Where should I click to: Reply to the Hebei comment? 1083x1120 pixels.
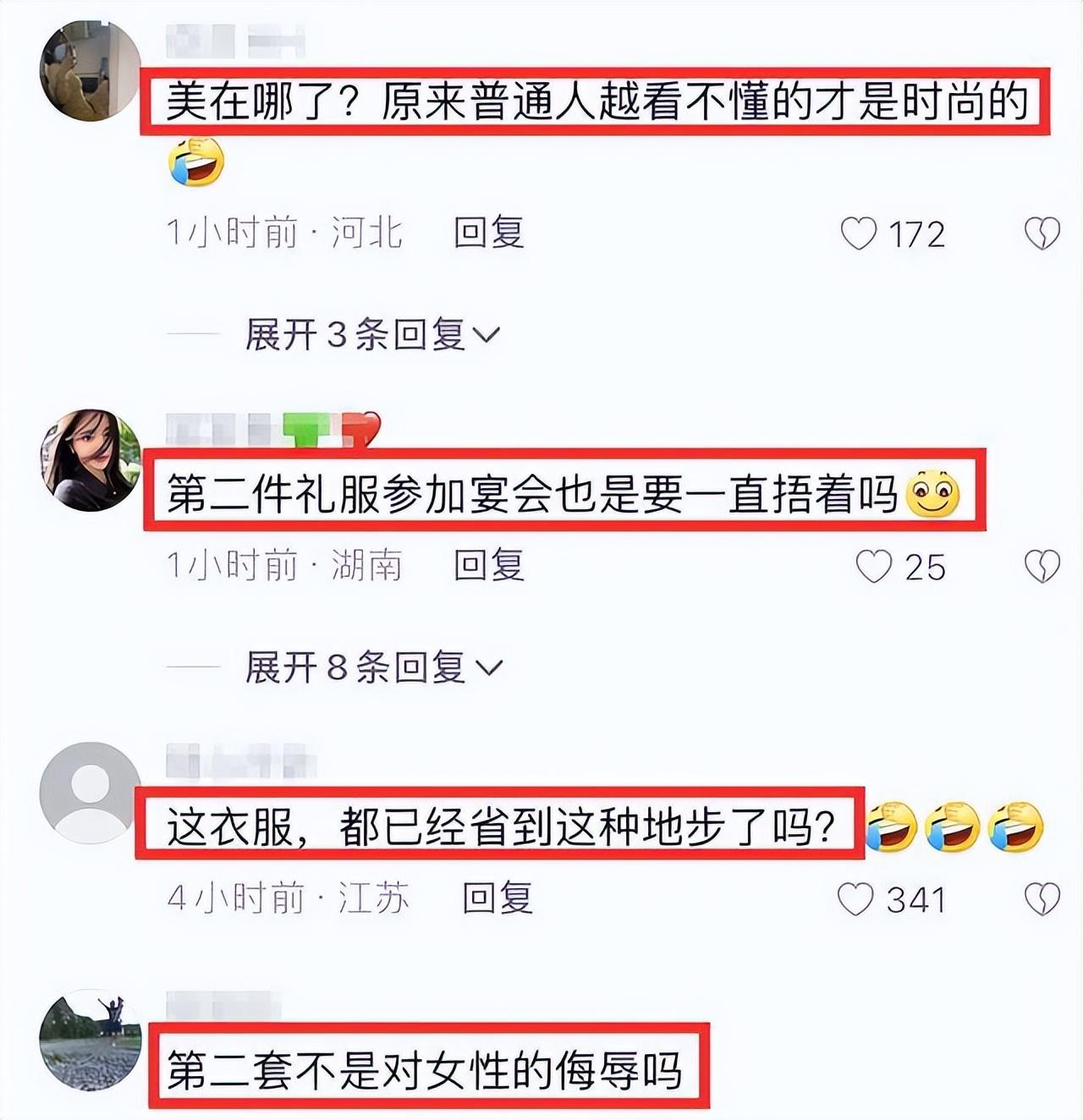pyautogui.click(x=489, y=233)
